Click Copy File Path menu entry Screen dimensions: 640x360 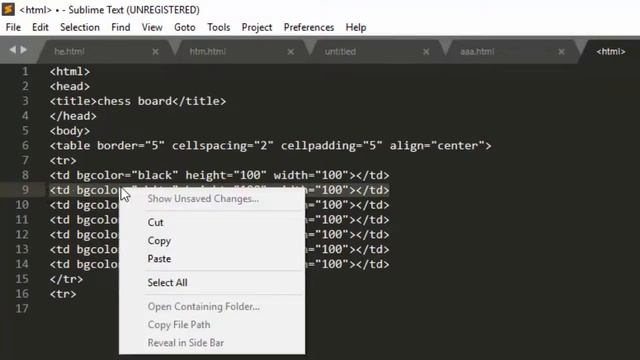179,325
